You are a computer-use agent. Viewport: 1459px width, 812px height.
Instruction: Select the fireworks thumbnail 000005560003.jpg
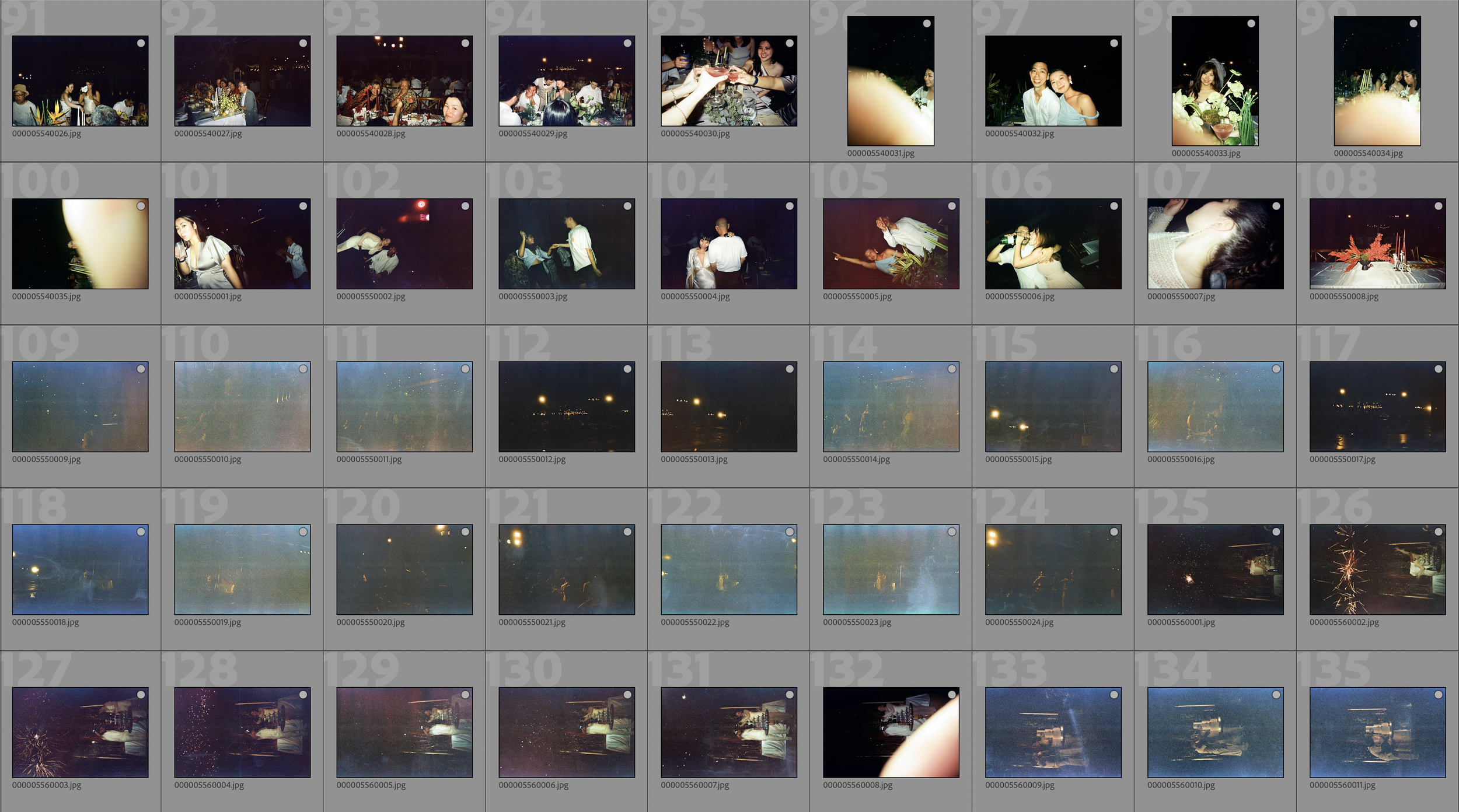80,732
